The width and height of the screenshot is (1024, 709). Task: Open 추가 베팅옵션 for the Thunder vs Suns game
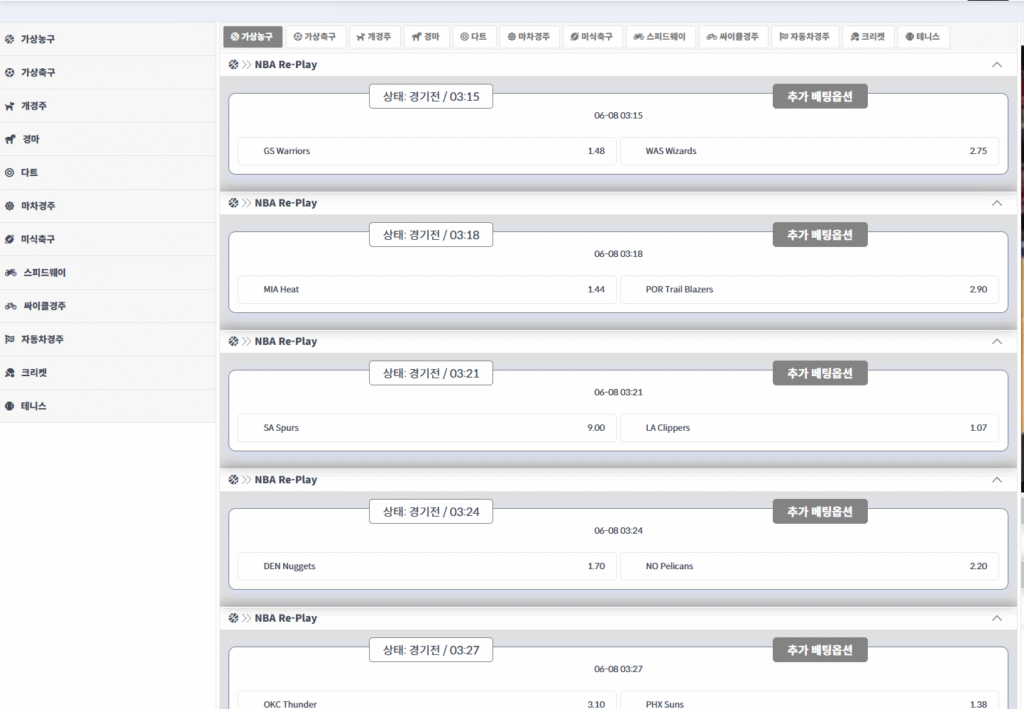click(820, 650)
